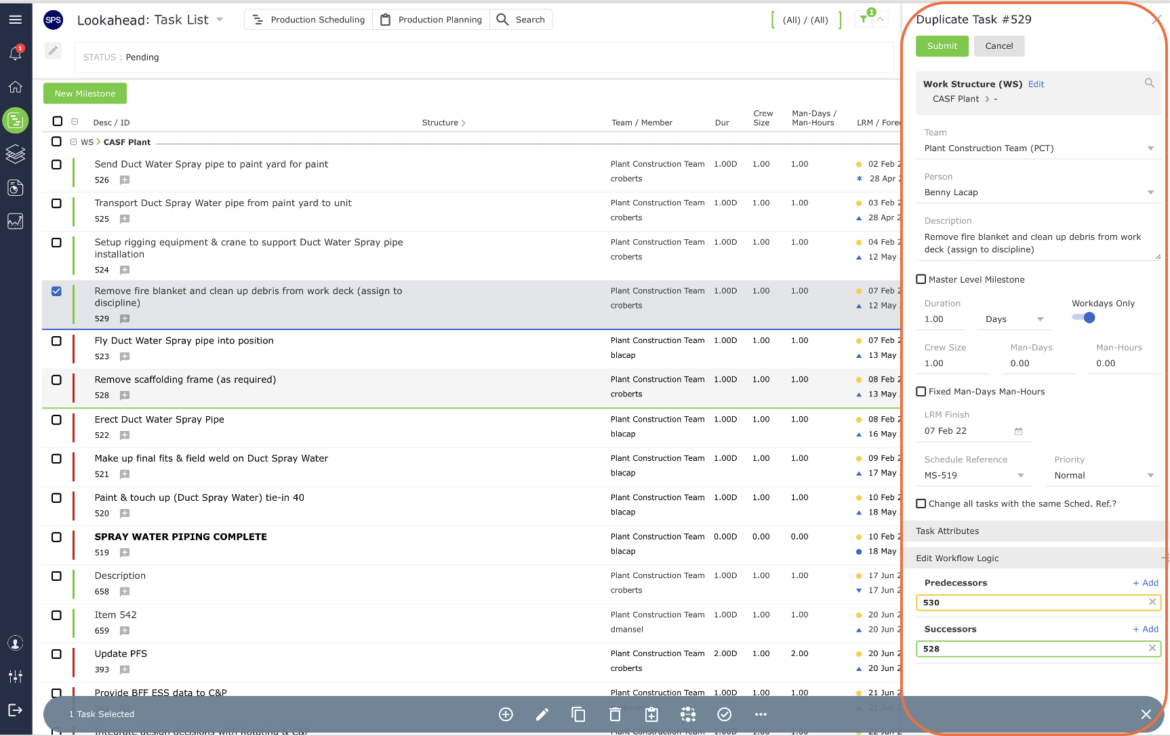Open the more options ellipsis in toolbar
The width and height of the screenshot is (1170, 736).
760,714
